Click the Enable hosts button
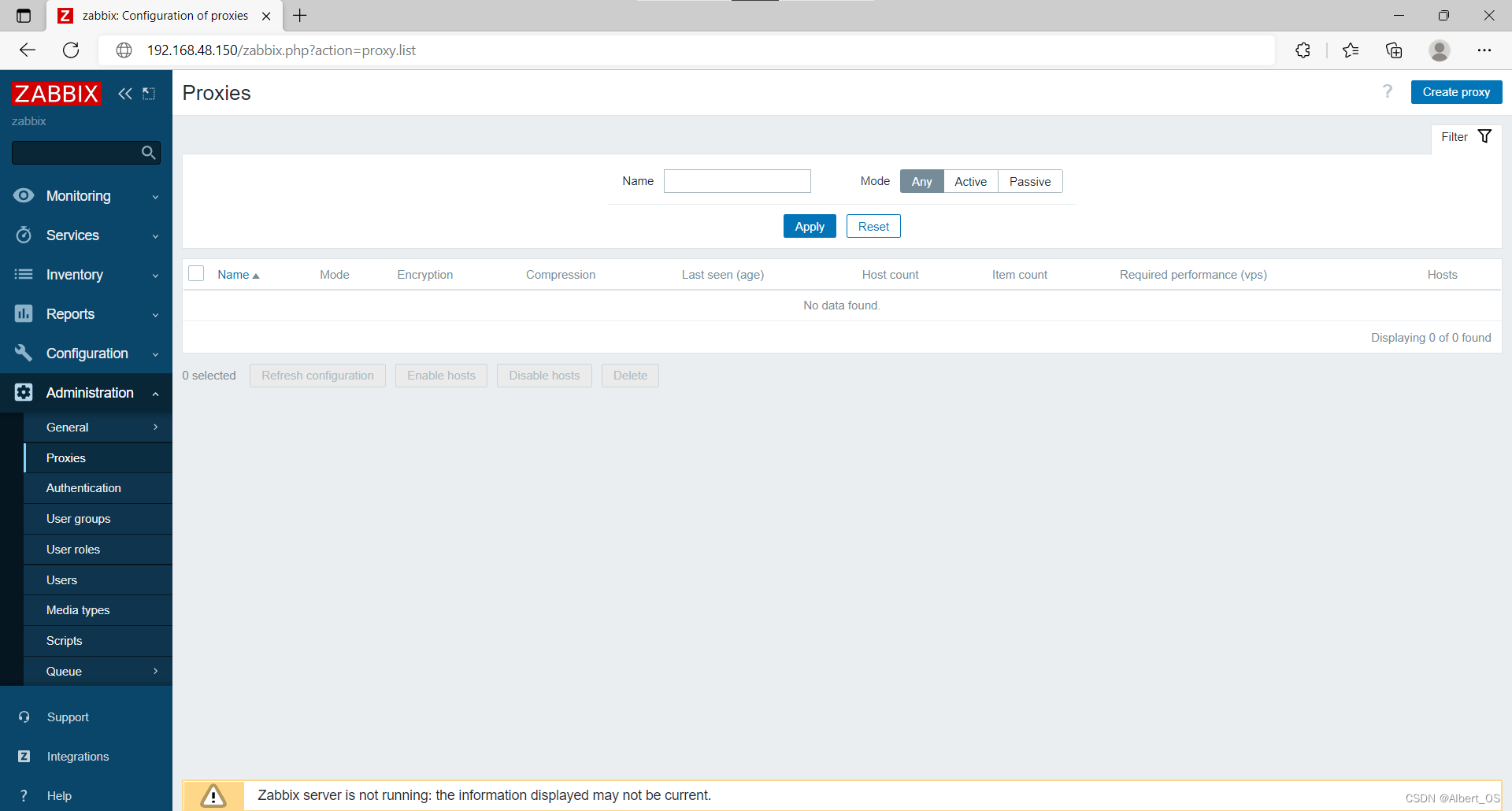This screenshot has width=1512, height=811. point(441,376)
